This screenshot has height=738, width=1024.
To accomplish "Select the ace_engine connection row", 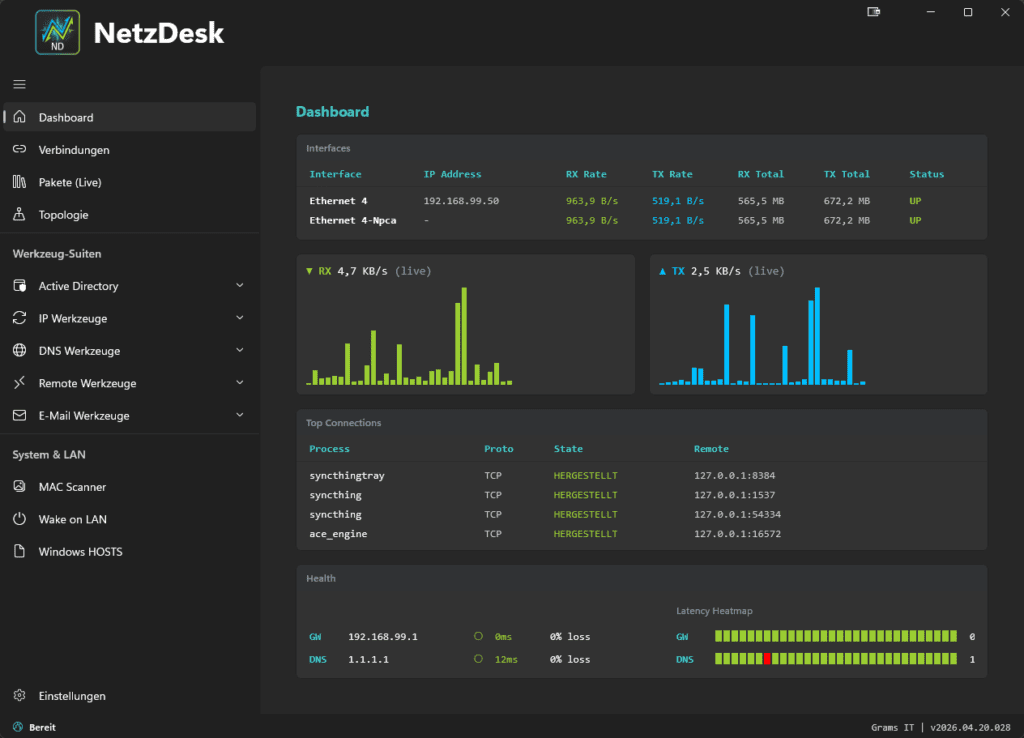I will coord(338,534).
